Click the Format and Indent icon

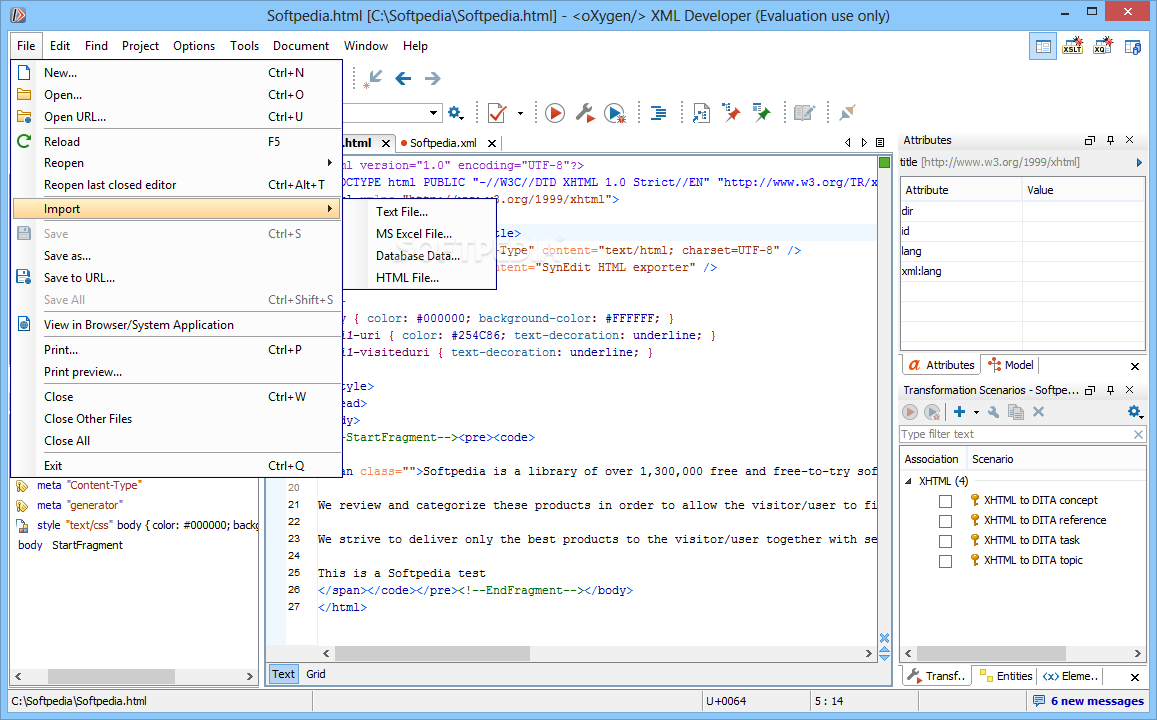click(x=658, y=113)
